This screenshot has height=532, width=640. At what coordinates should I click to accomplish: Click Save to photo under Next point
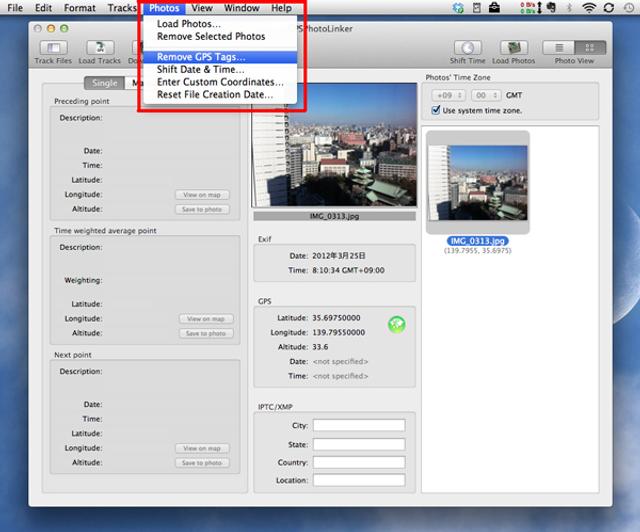pos(204,463)
